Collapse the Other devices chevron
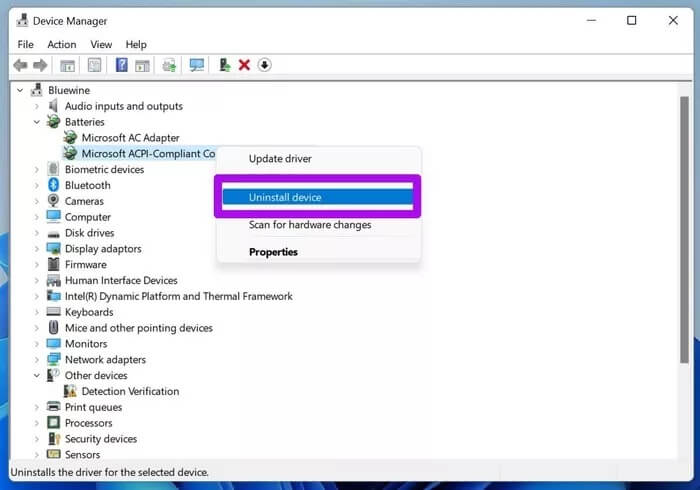Screen dimensions: 700x490 [37, 375]
